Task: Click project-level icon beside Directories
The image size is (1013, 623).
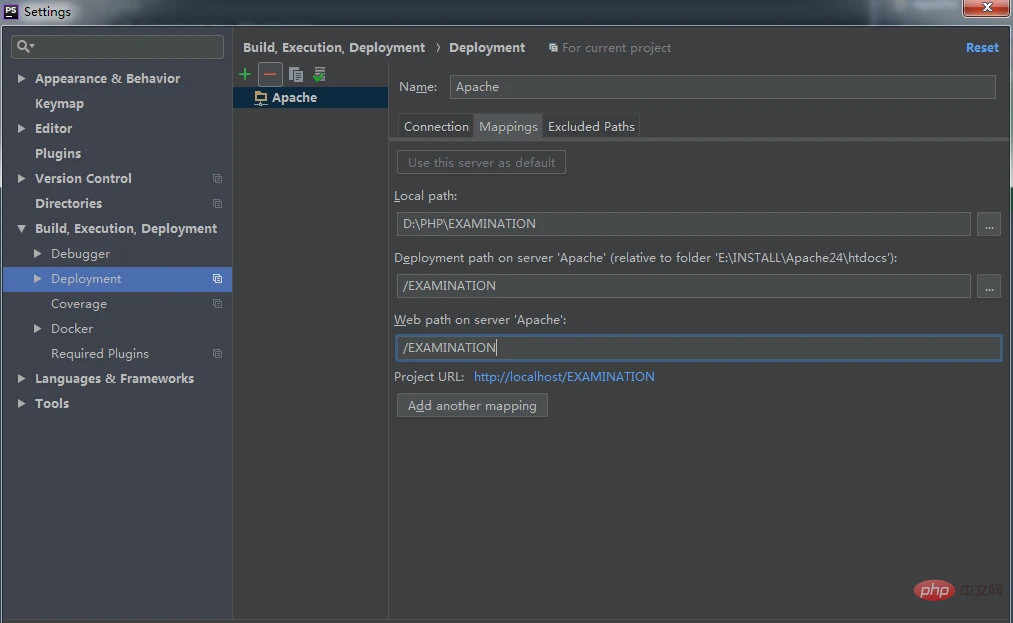Action: 218,204
